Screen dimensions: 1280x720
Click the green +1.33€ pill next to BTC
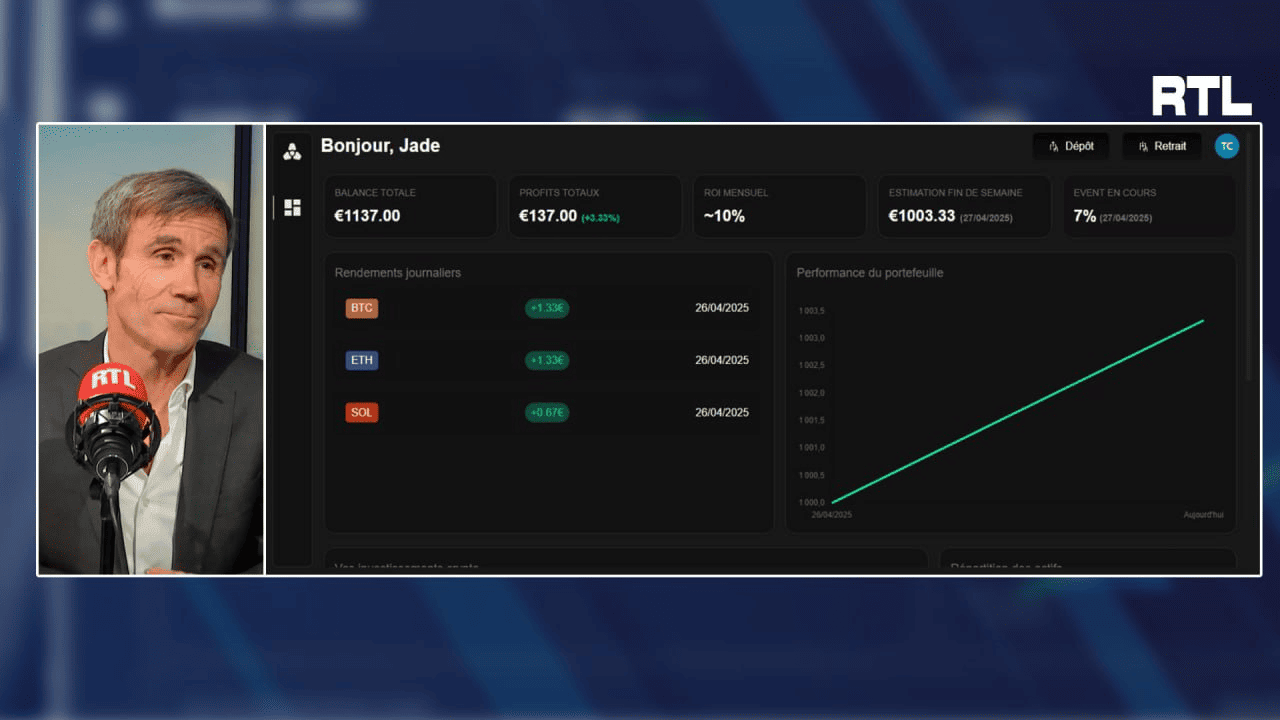[x=546, y=308]
